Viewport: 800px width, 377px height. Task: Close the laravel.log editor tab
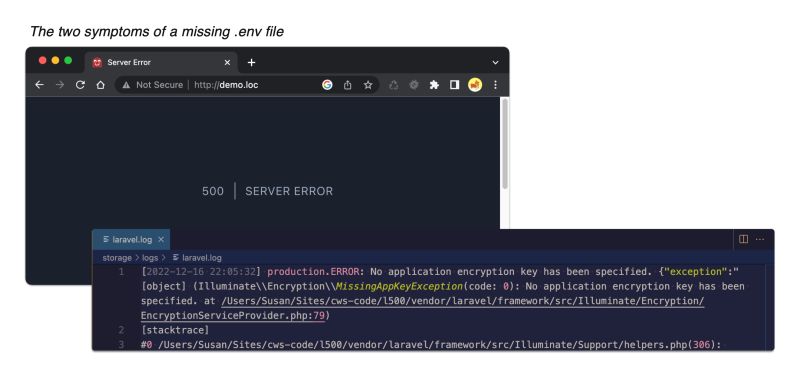point(161,239)
